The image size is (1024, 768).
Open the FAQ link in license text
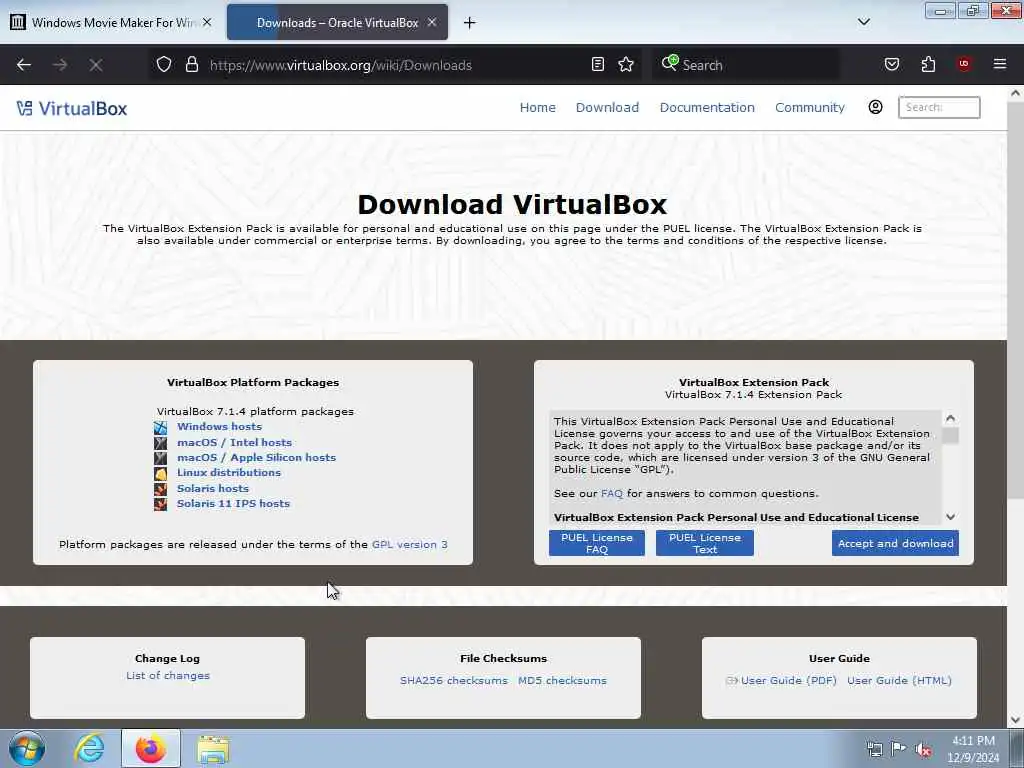pos(612,493)
